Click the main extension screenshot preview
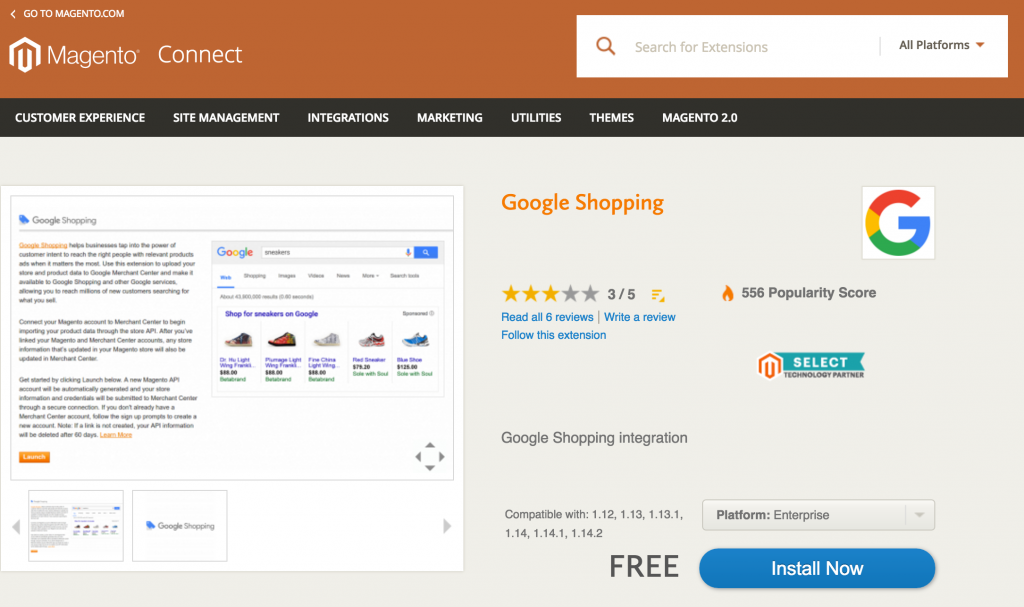The height and width of the screenshot is (607, 1024). [x=232, y=337]
